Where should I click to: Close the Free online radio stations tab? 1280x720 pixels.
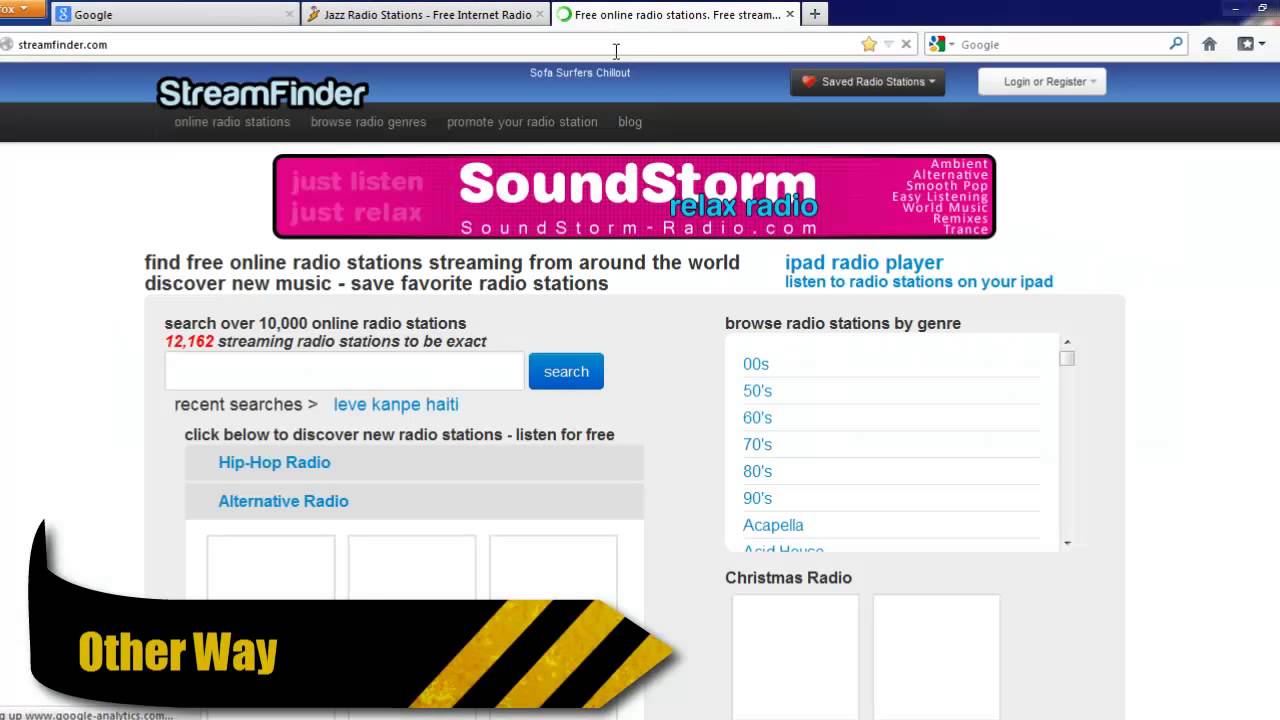point(790,14)
